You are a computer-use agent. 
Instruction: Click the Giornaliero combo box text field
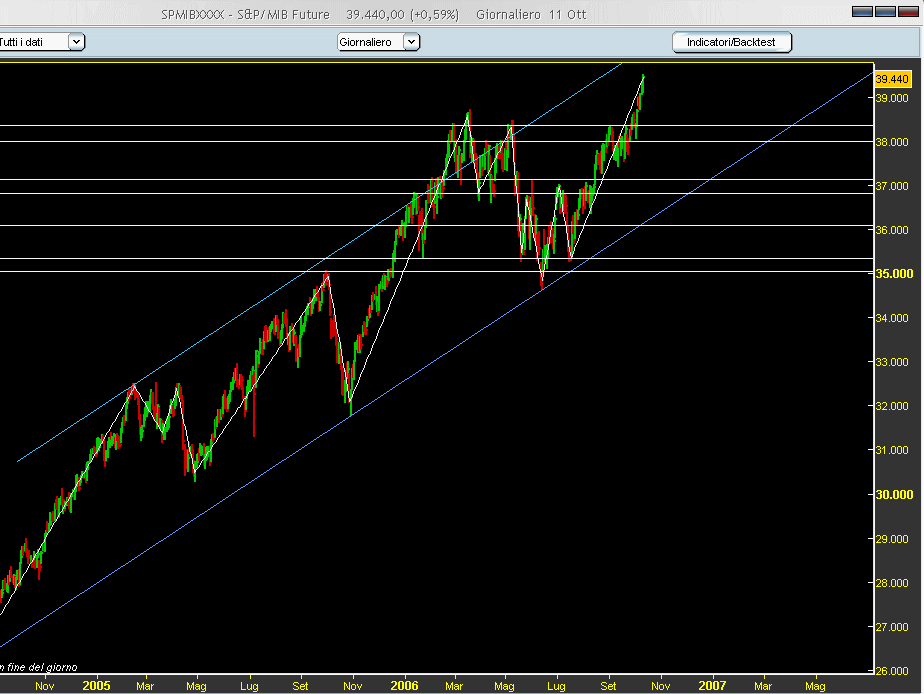pos(371,42)
